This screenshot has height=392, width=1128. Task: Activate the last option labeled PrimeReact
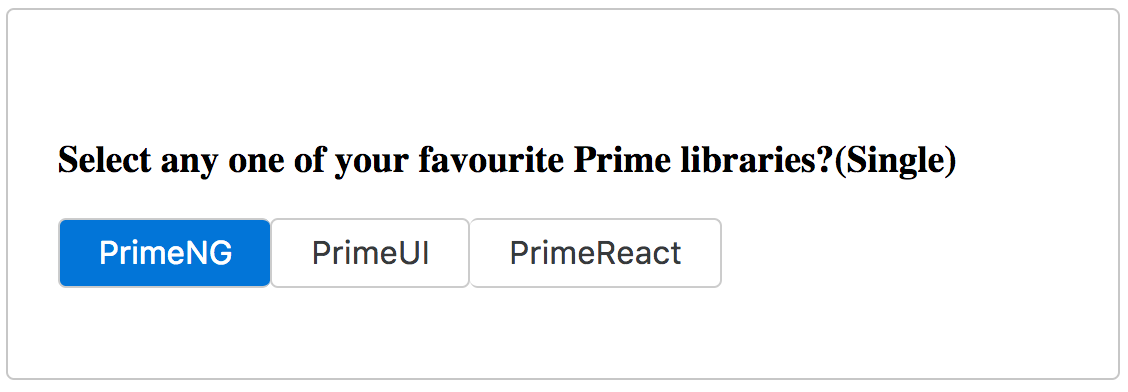(x=595, y=253)
